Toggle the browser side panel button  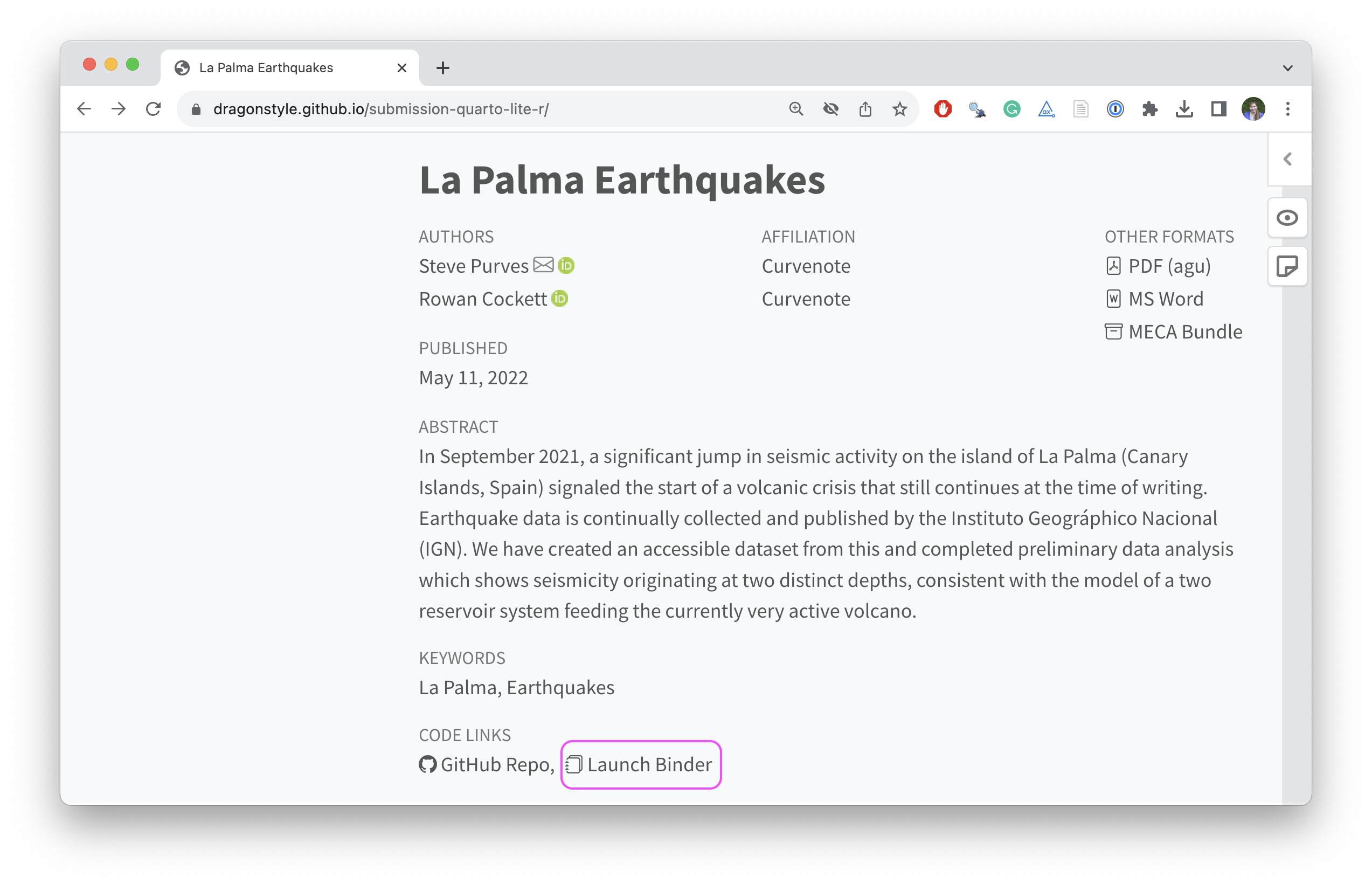(x=1218, y=109)
